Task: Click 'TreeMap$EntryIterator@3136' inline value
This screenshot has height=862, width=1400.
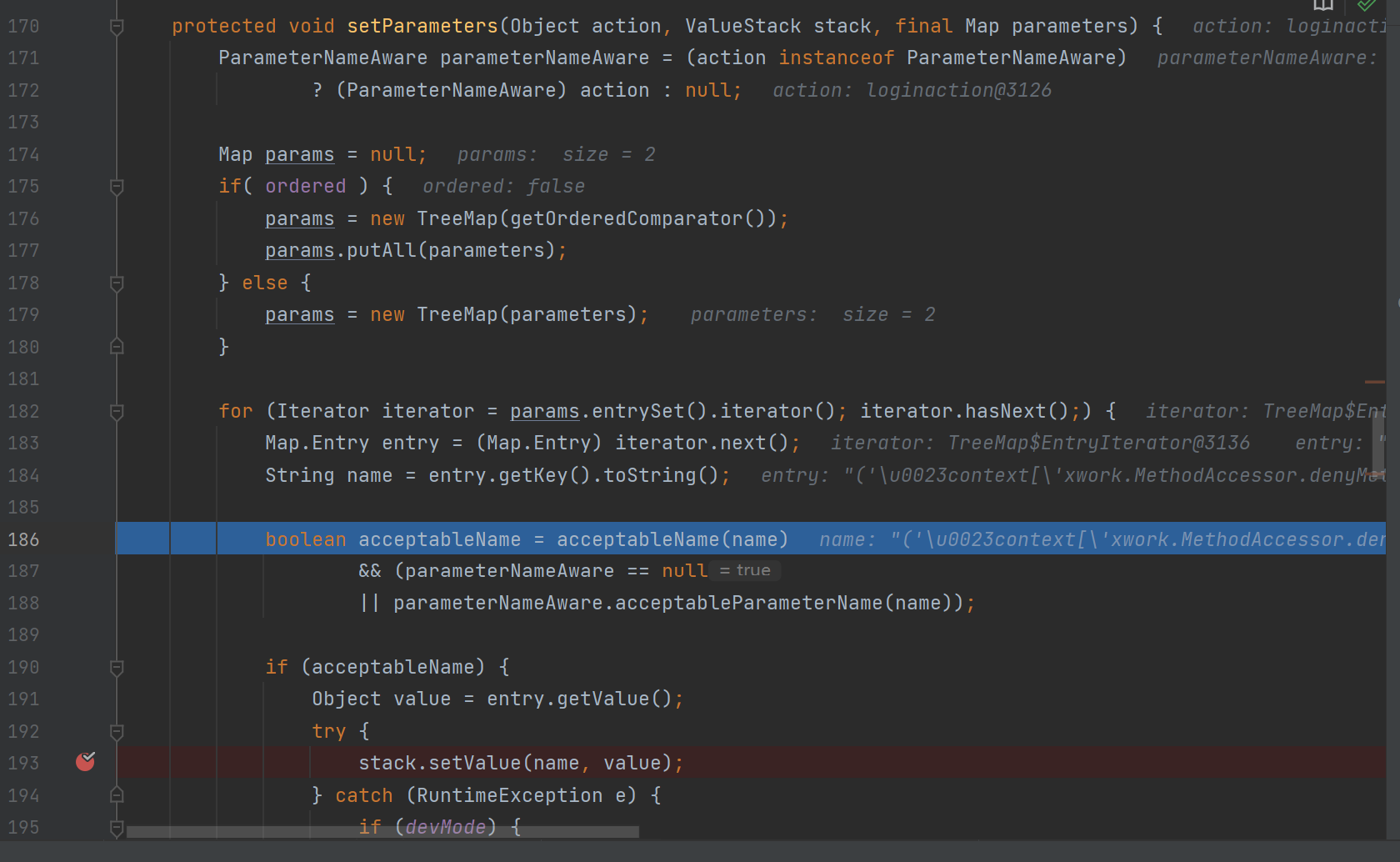Action: pyautogui.click(x=1098, y=443)
